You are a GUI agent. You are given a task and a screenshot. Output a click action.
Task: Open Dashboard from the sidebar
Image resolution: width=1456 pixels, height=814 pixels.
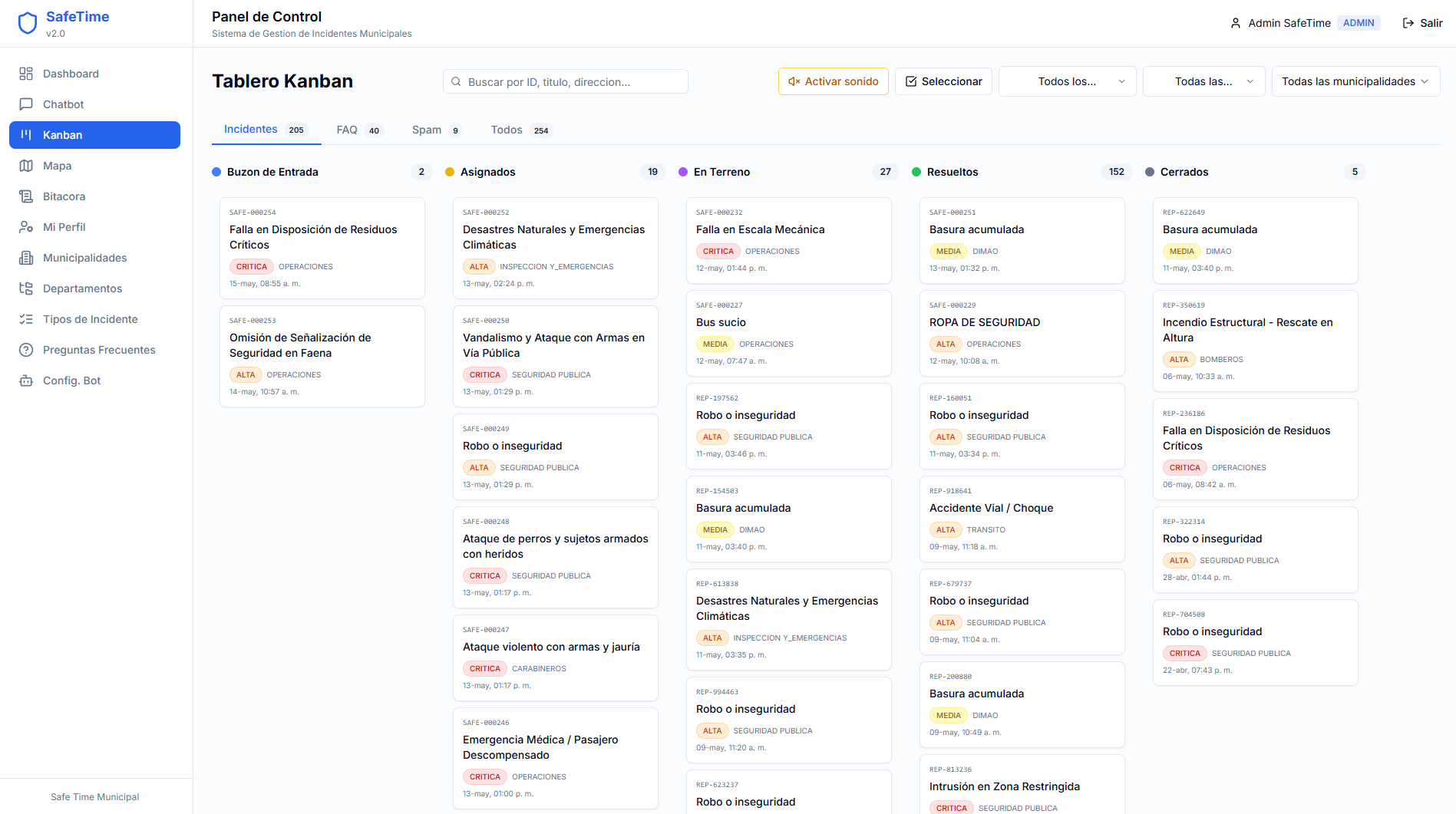click(x=94, y=74)
